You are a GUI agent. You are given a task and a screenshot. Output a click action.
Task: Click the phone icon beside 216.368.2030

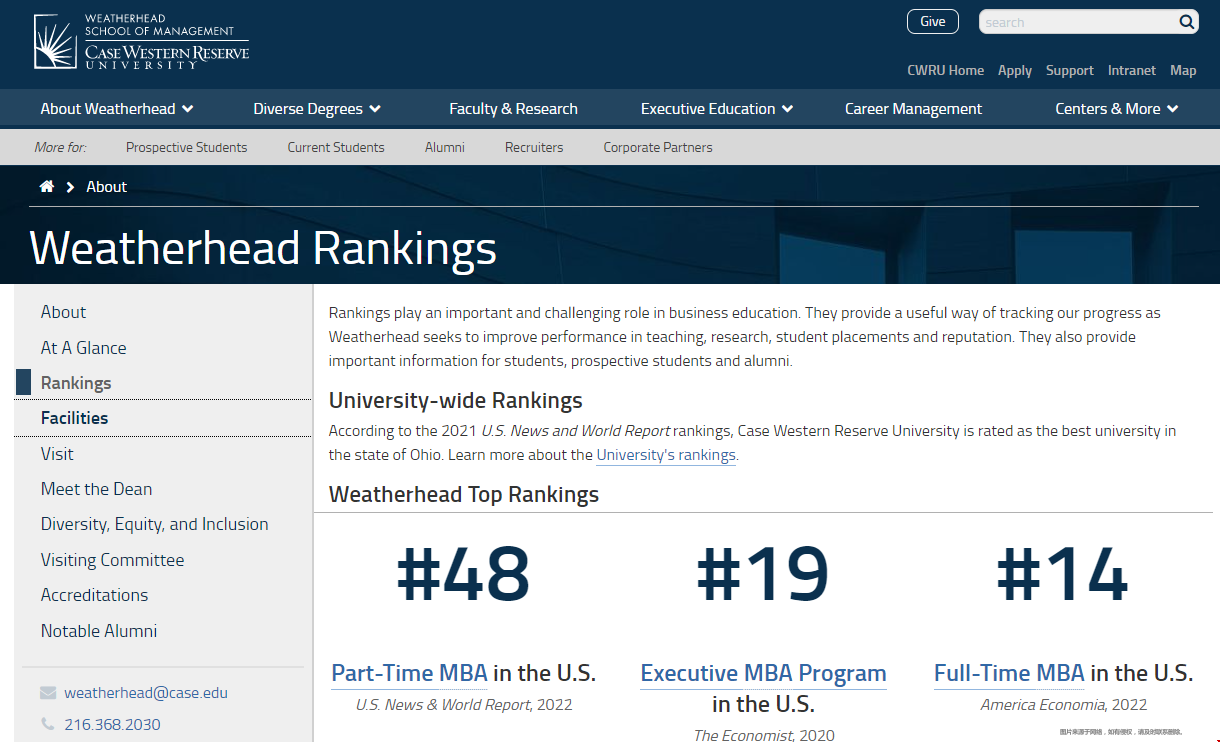coord(48,724)
